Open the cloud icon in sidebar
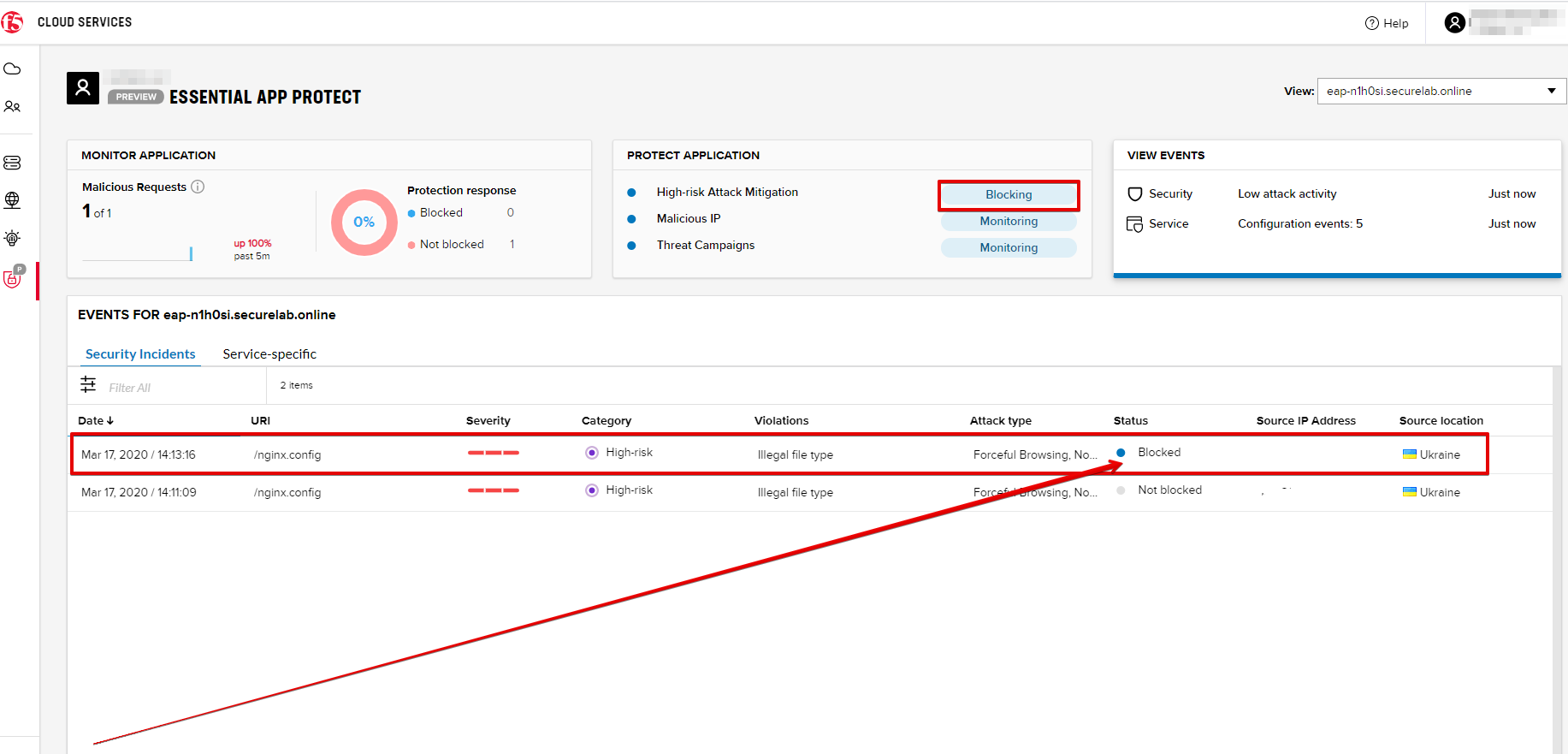 click(x=12, y=68)
